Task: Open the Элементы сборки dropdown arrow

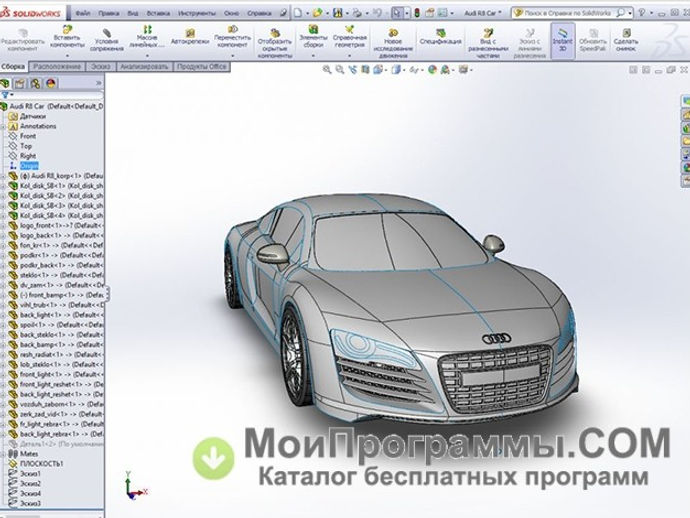Action: (313, 56)
